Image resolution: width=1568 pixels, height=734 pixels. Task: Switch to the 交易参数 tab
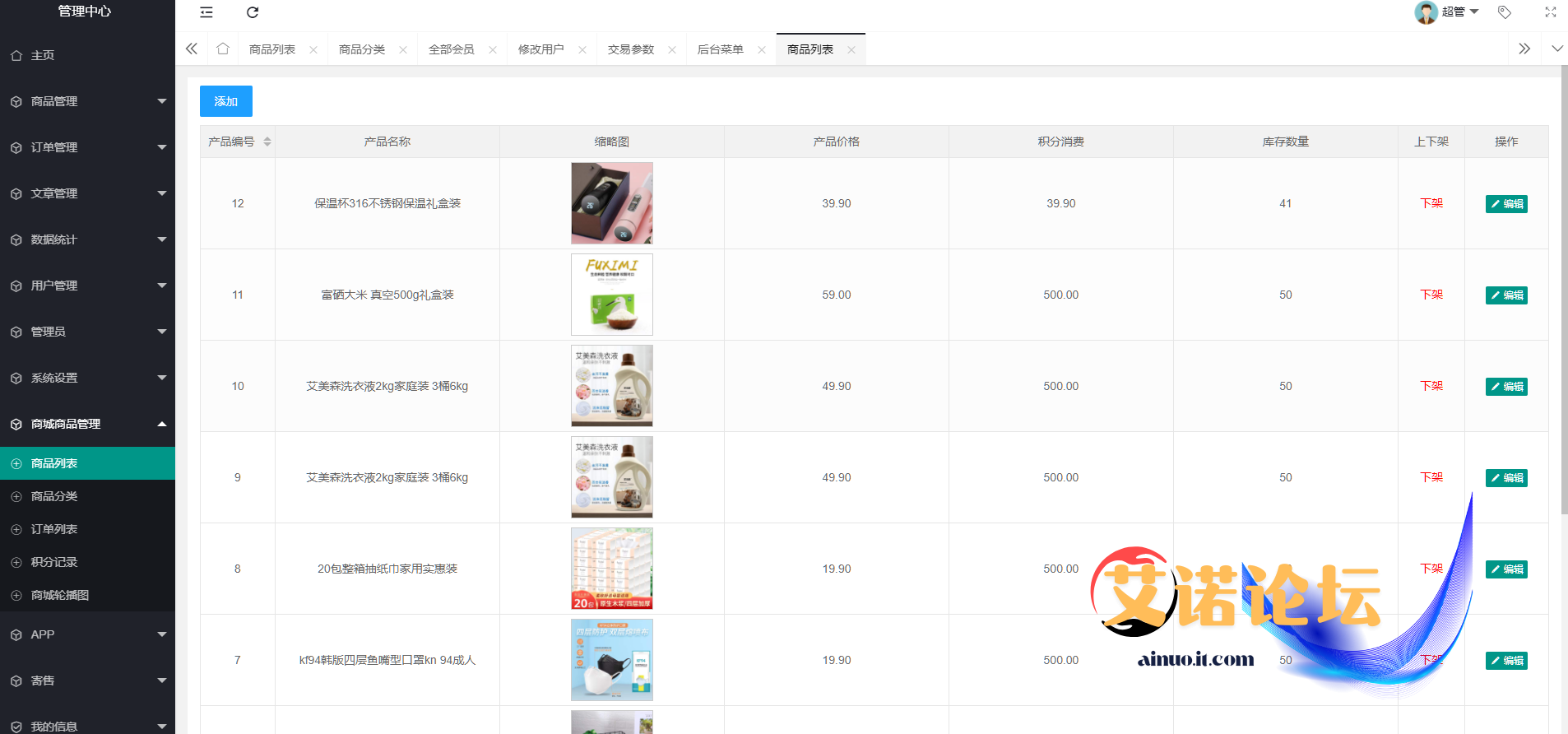pyautogui.click(x=631, y=50)
